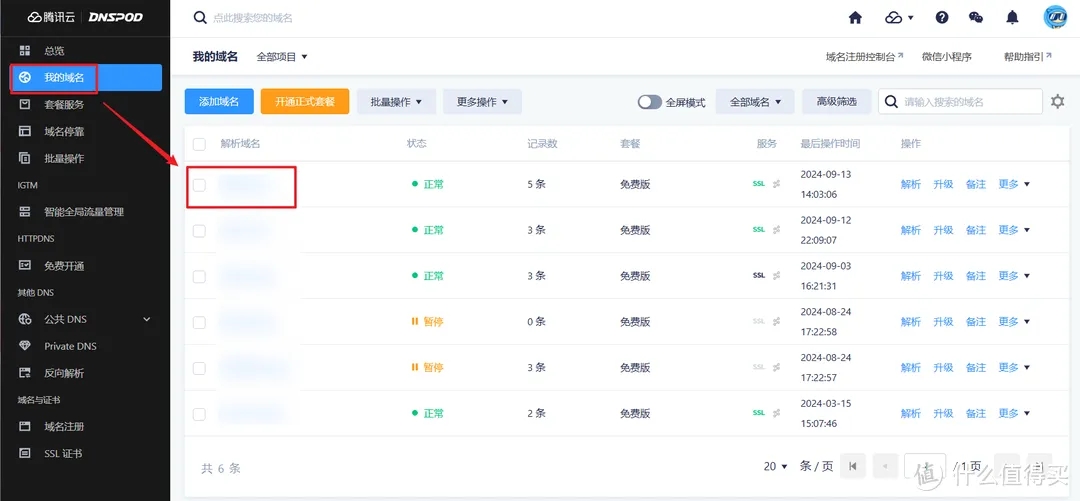Focus the top domain search field
1080x501 pixels.
click(x=400, y=18)
